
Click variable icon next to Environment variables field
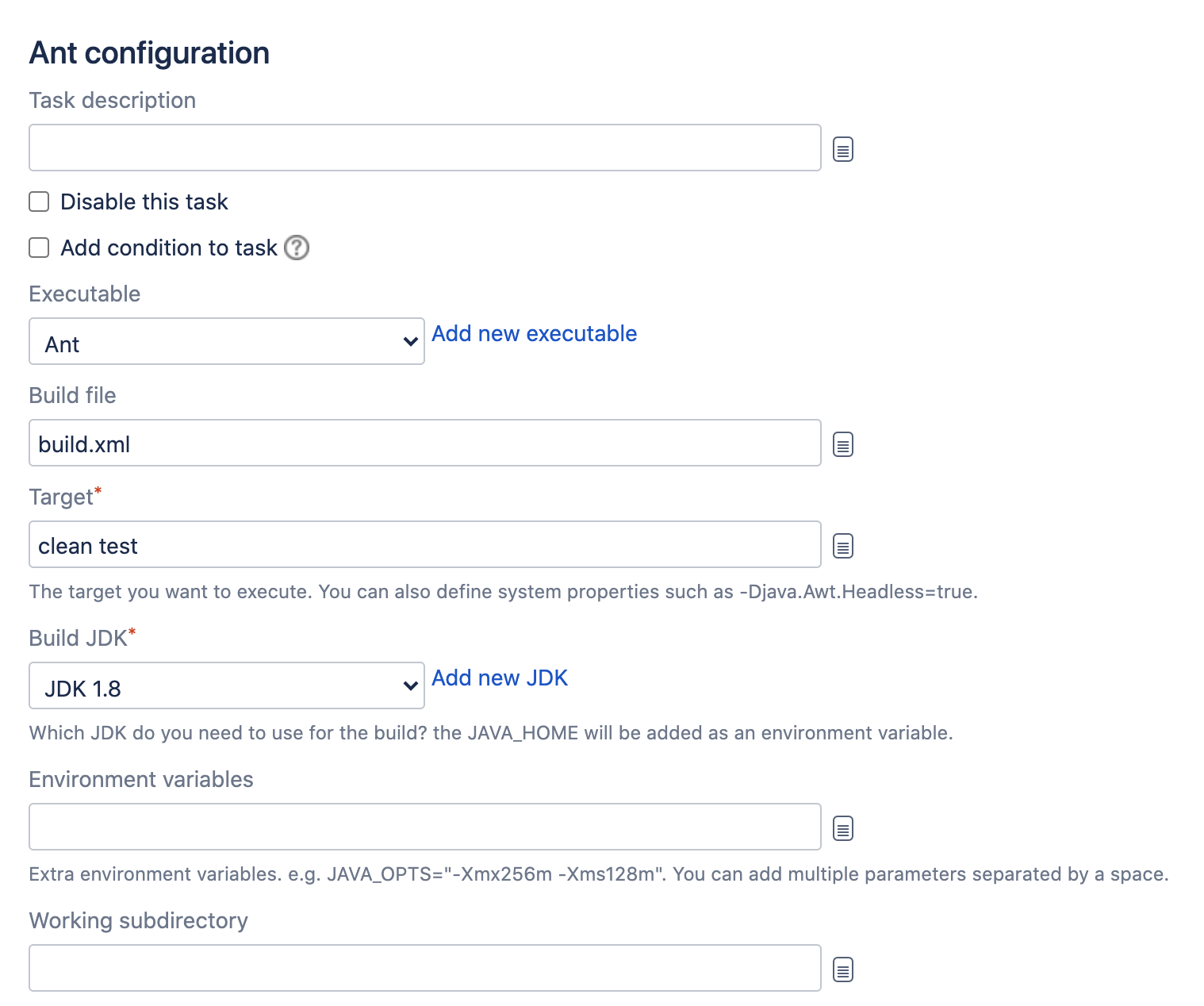(x=842, y=828)
